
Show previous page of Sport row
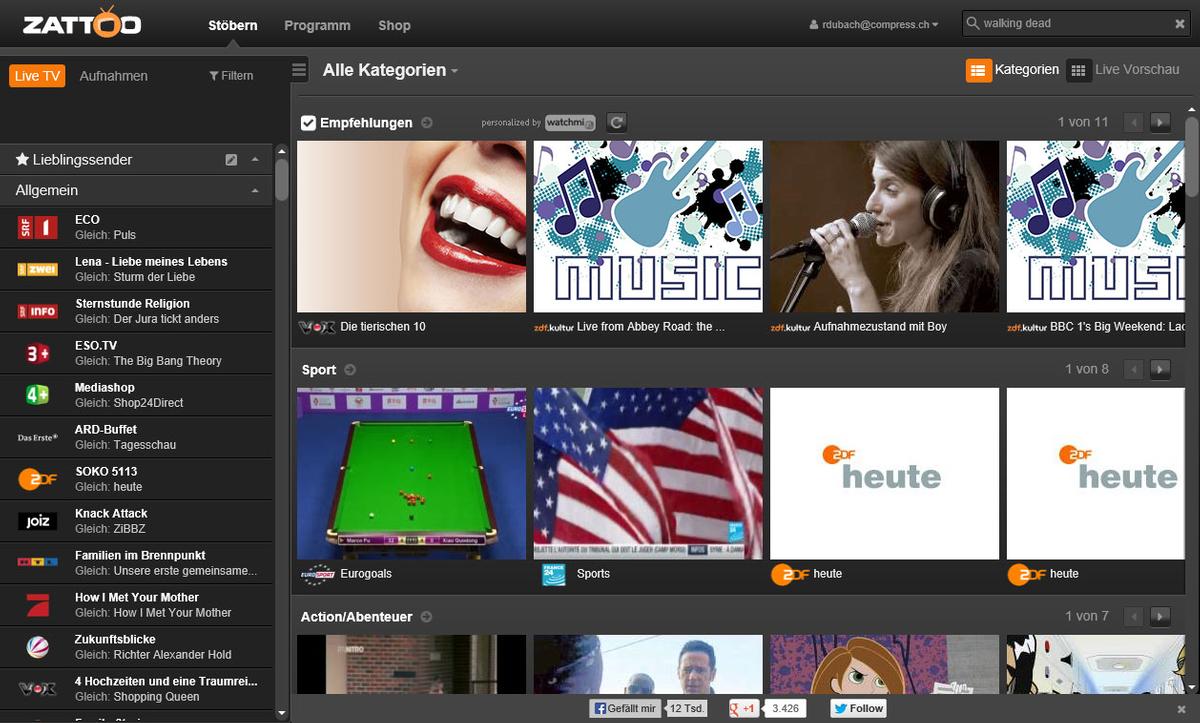pyautogui.click(x=1134, y=369)
